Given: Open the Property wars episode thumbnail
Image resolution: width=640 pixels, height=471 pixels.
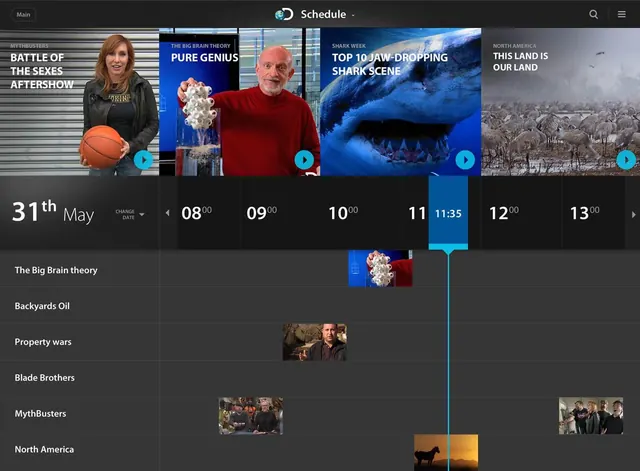Looking at the screenshot, I should point(315,342).
